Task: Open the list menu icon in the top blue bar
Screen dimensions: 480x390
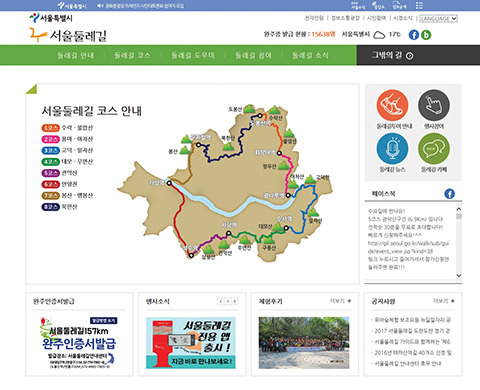Action: point(419,6)
